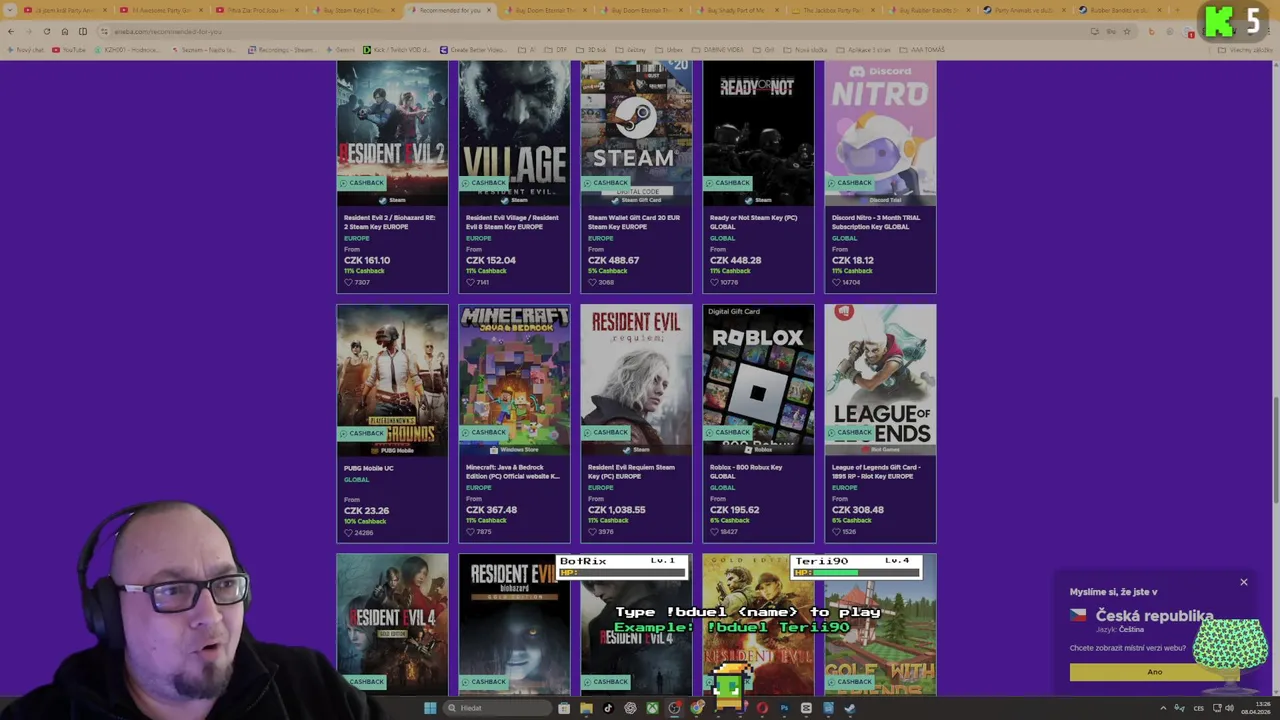
Task: Click price CZK 1,038.55 on Resident Evil Requiem
Action: point(617,510)
